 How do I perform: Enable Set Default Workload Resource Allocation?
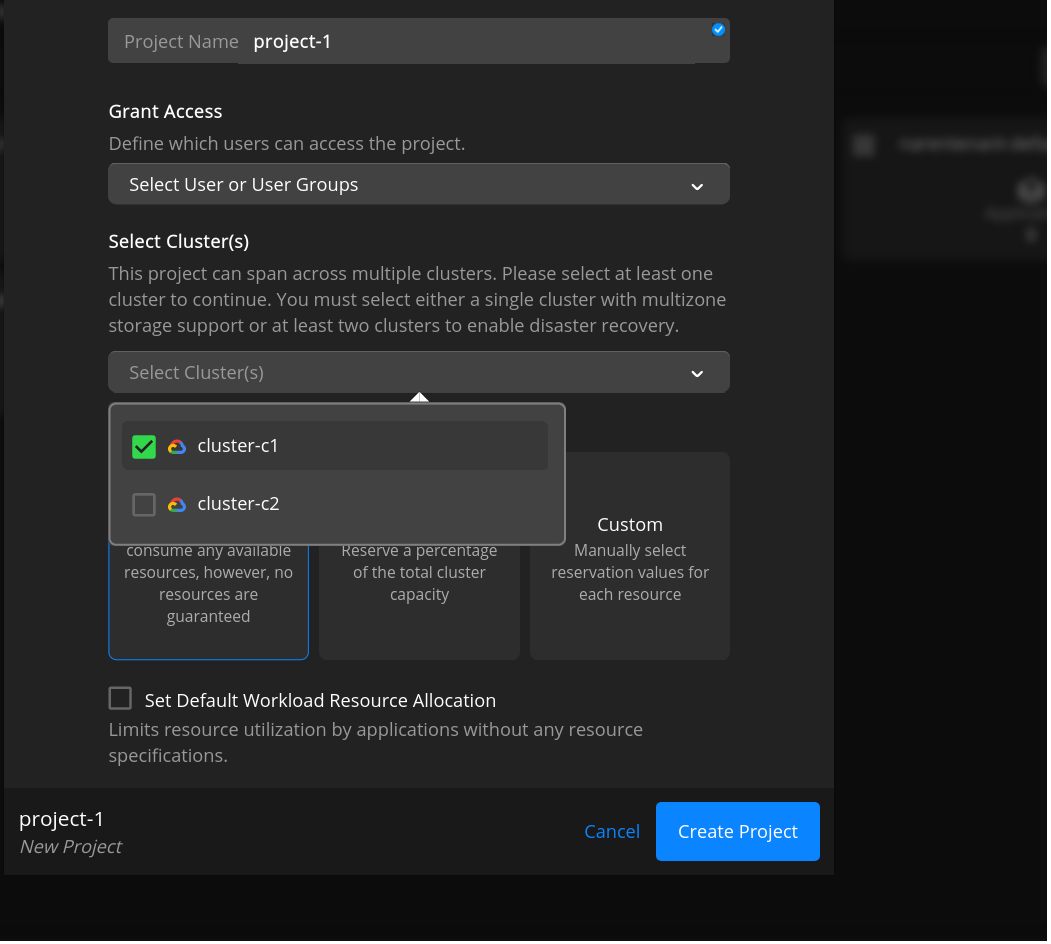[x=121, y=699]
